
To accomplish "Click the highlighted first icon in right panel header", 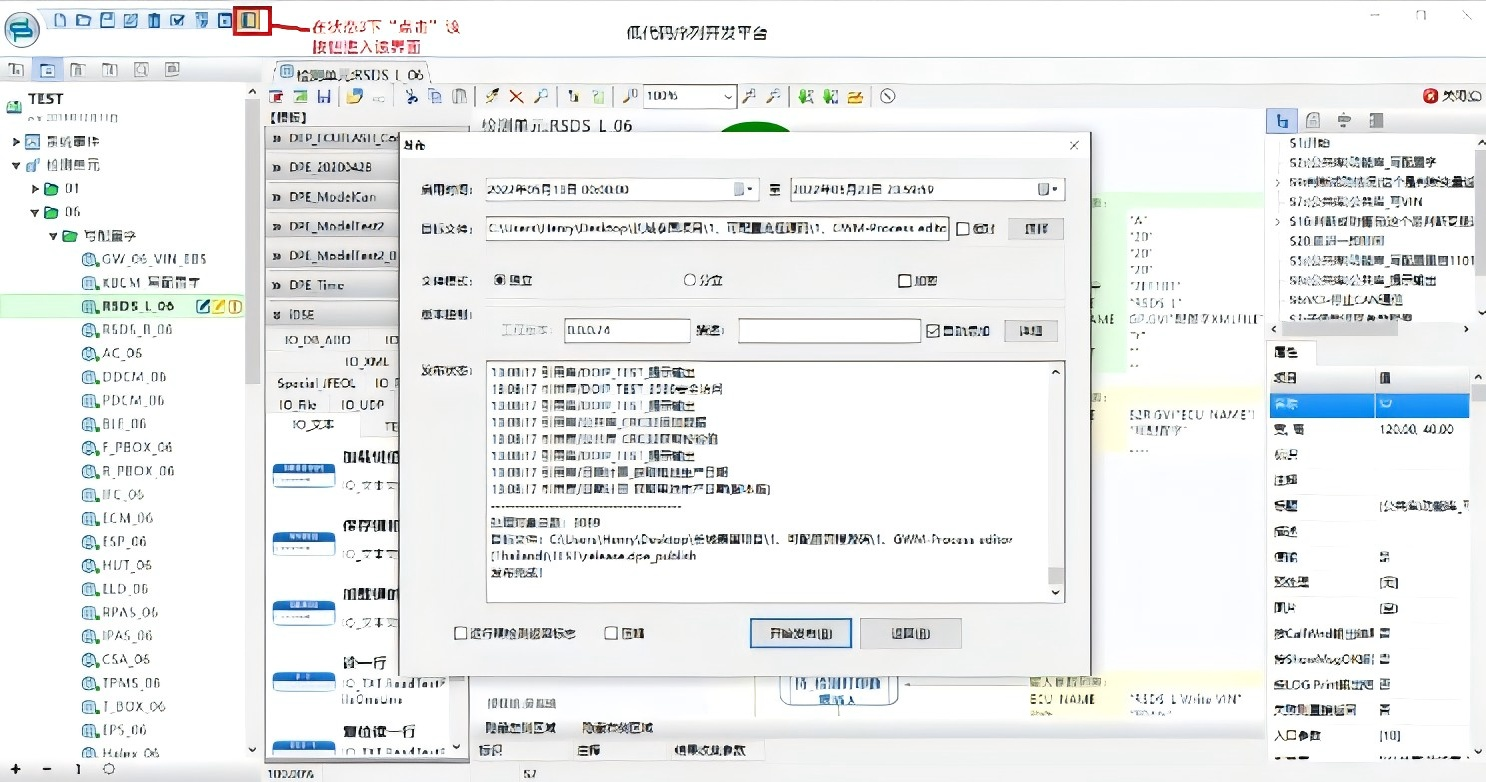I will pos(1282,121).
